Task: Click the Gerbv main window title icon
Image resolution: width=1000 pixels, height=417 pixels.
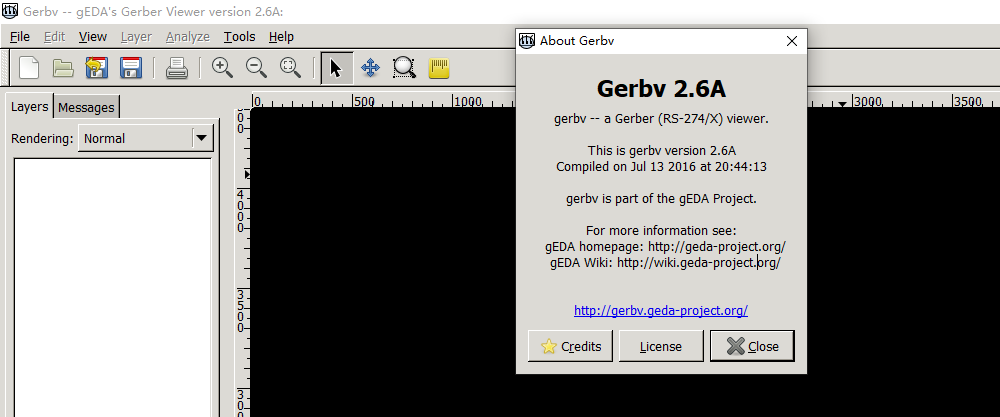Action: (10, 11)
